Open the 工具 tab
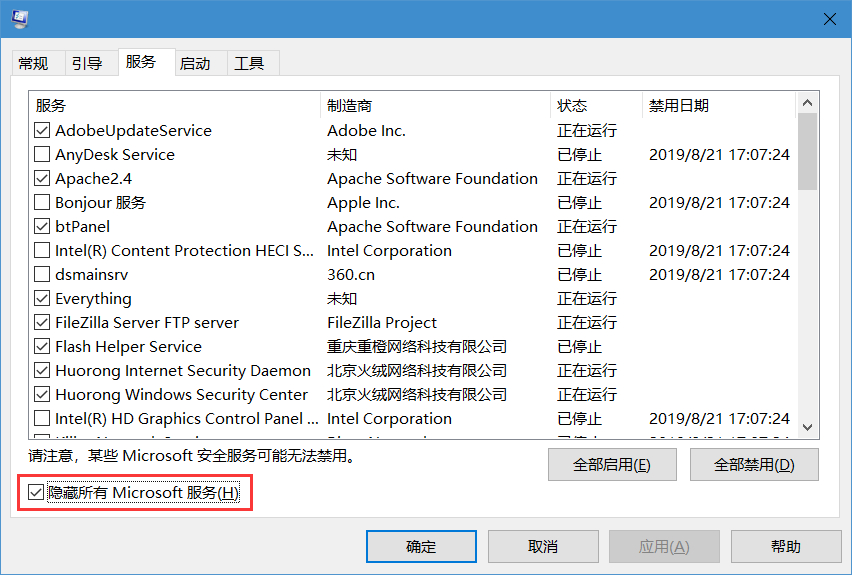852x575 pixels. (x=249, y=63)
